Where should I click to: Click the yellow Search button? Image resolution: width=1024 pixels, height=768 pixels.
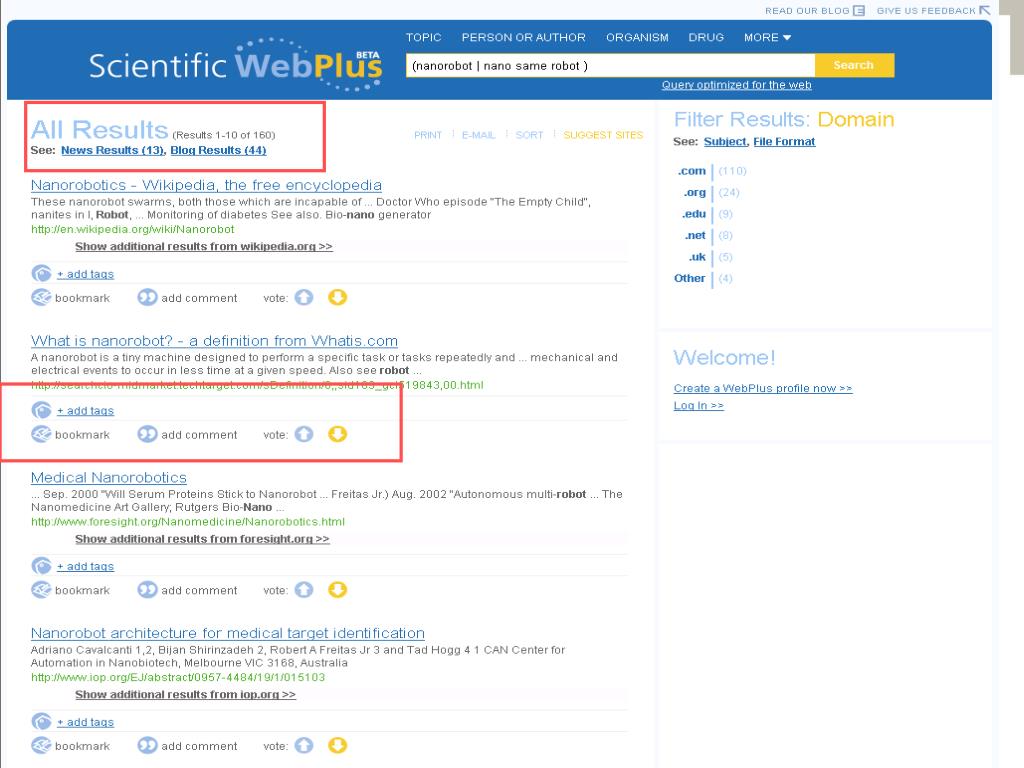tap(854, 65)
